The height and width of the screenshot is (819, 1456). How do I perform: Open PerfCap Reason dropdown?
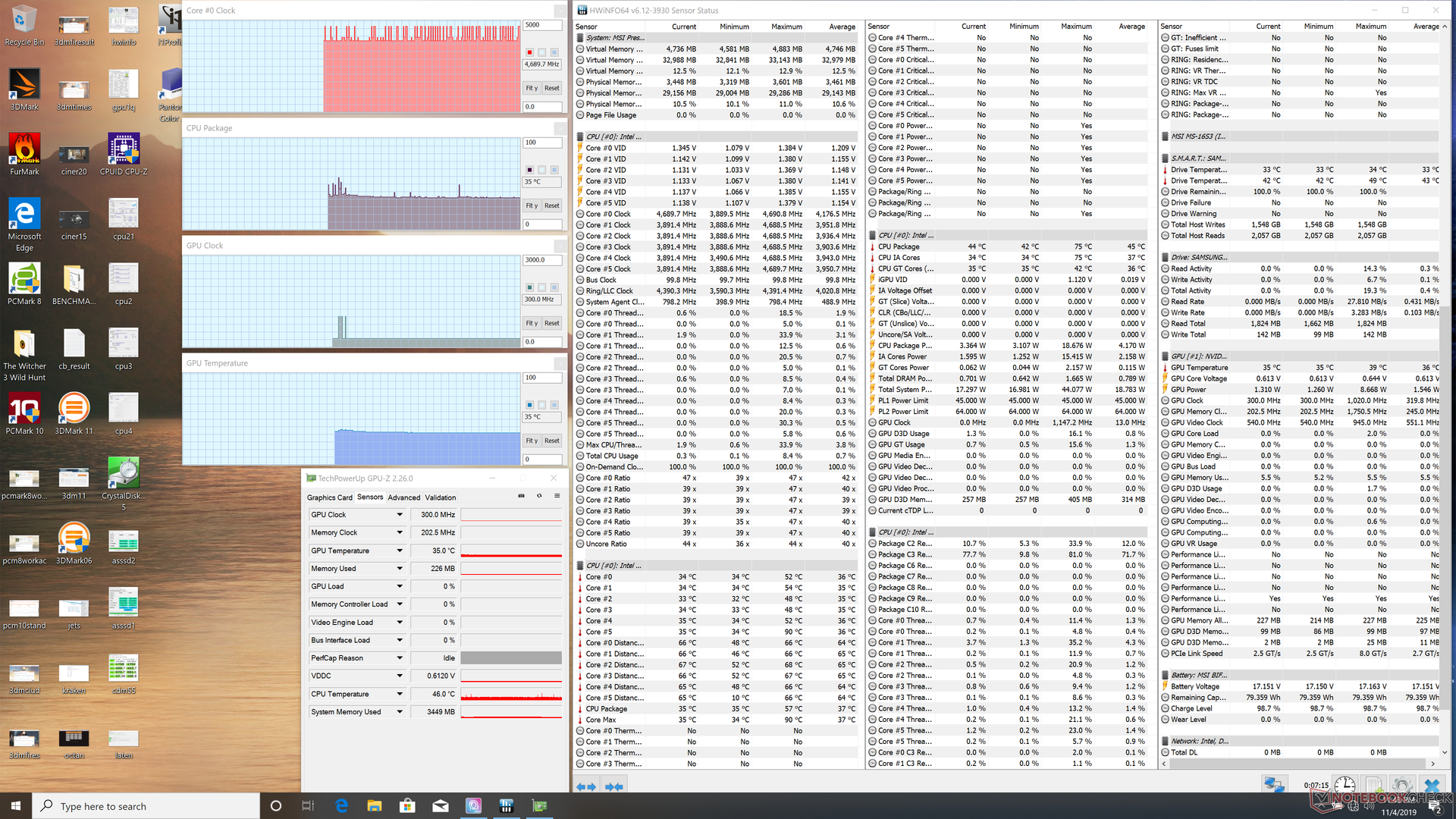click(x=400, y=658)
